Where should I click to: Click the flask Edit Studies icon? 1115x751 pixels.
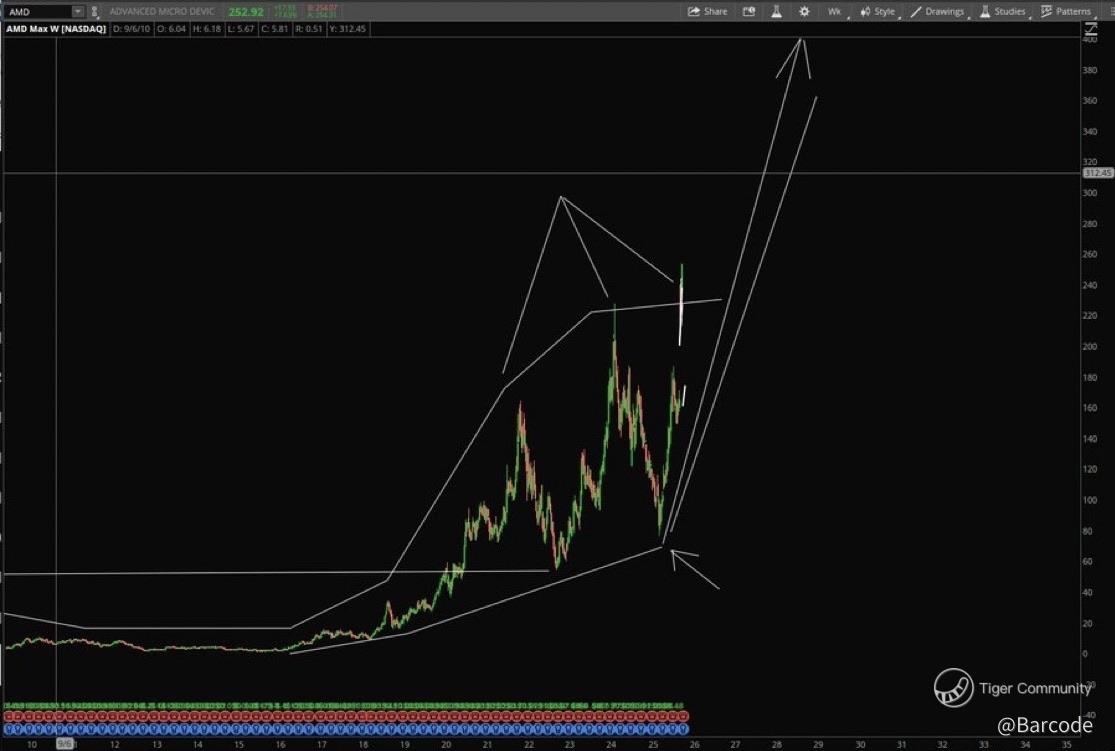(775, 11)
